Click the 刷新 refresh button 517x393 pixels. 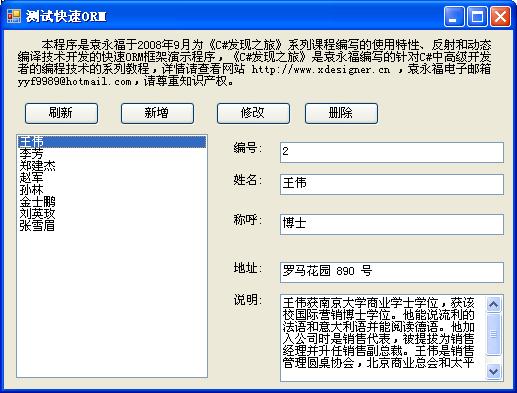click(61, 113)
